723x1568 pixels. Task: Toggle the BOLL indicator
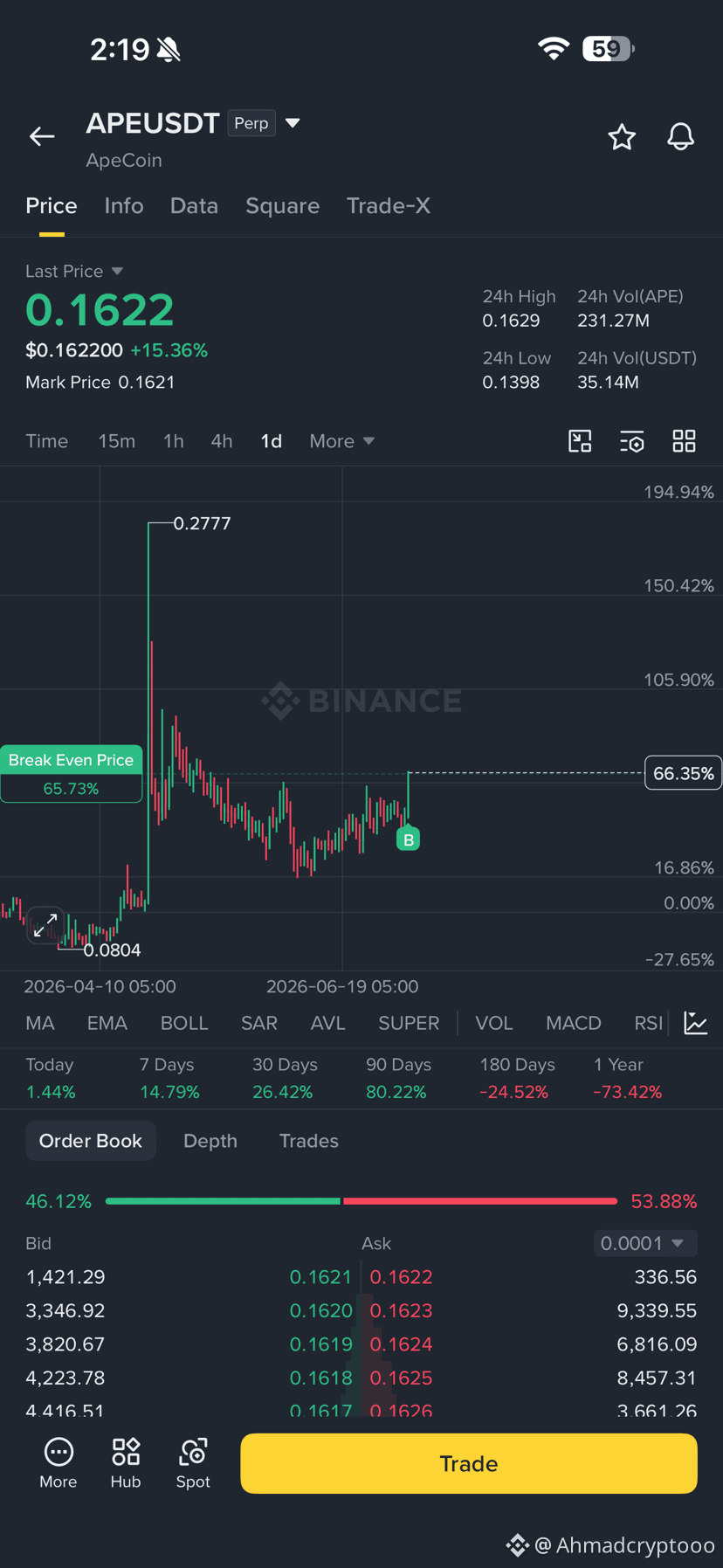point(184,1023)
